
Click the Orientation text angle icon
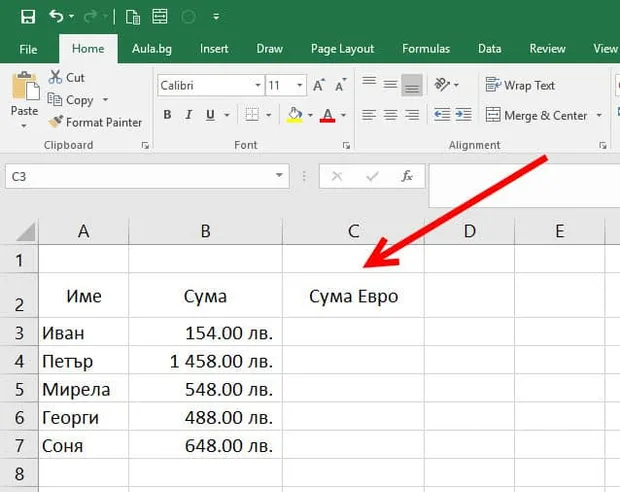[x=442, y=85]
